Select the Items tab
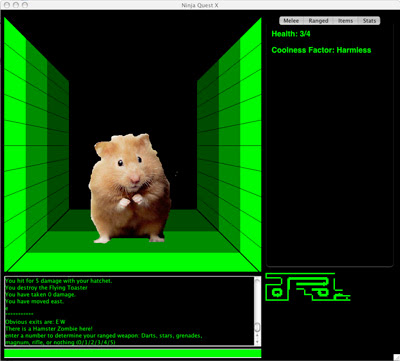The width and height of the screenshot is (400, 361). point(345,21)
